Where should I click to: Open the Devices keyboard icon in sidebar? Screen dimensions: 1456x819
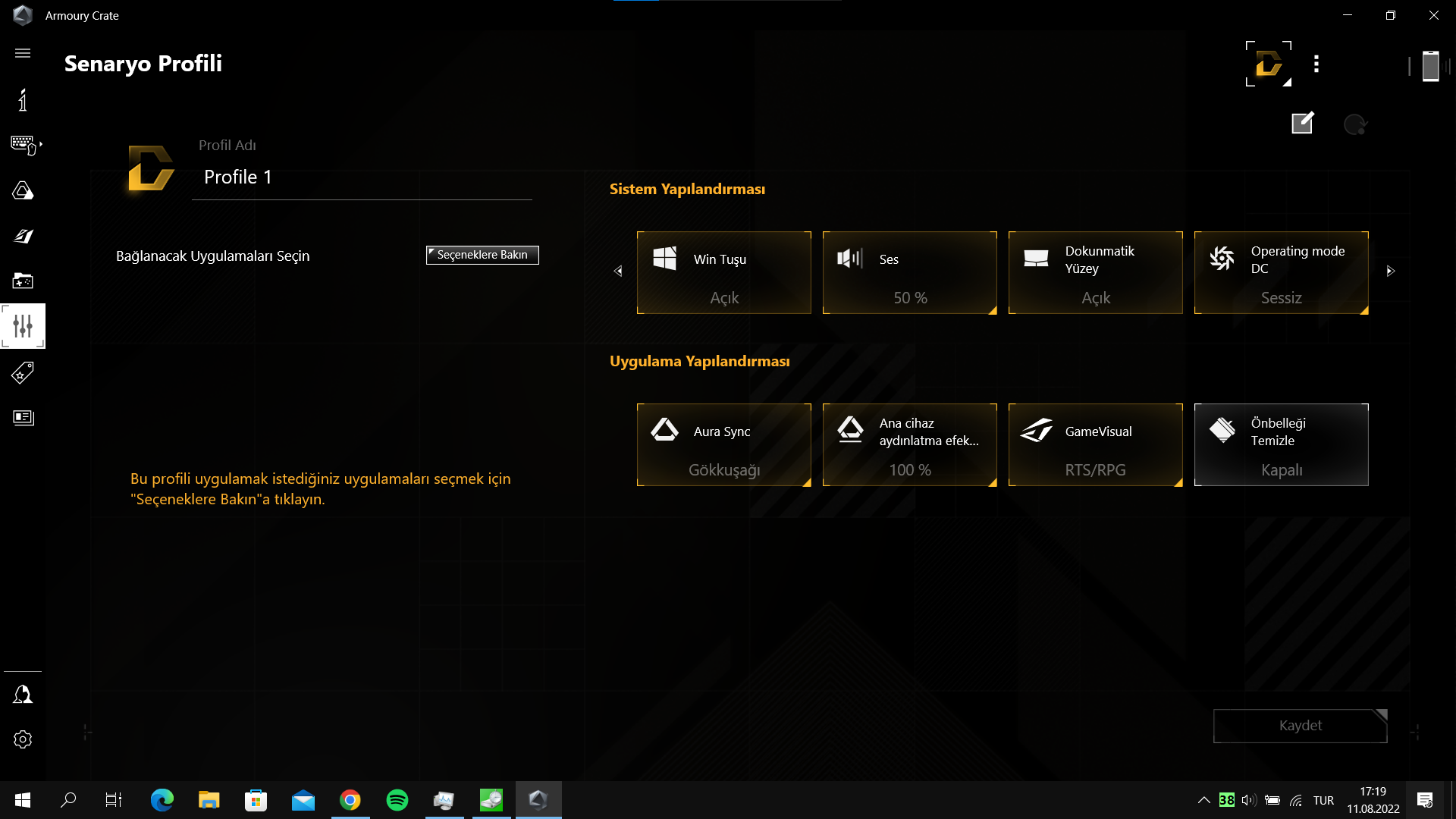[24, 144]
